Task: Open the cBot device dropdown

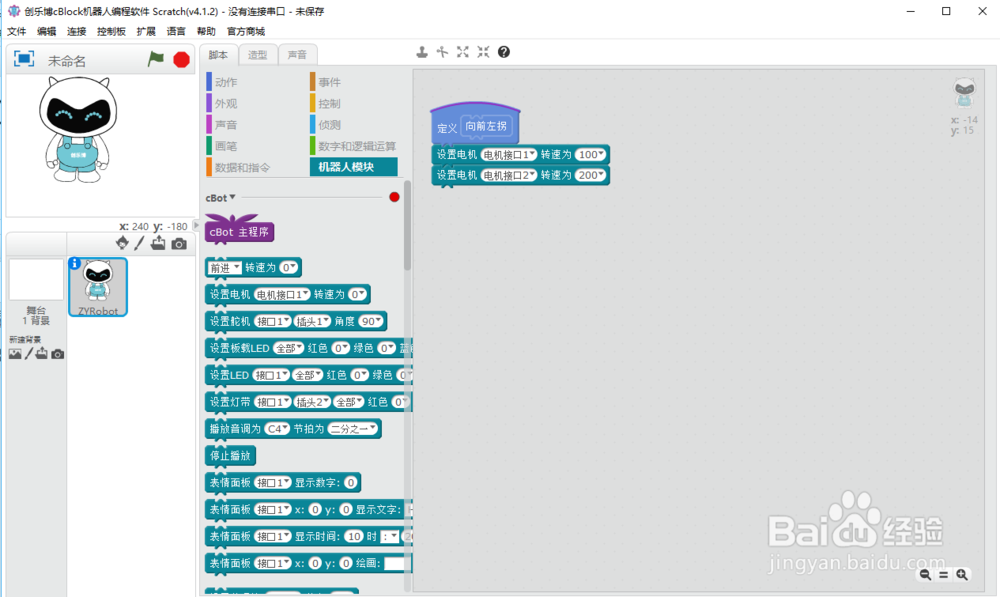Action: [218, 197]
